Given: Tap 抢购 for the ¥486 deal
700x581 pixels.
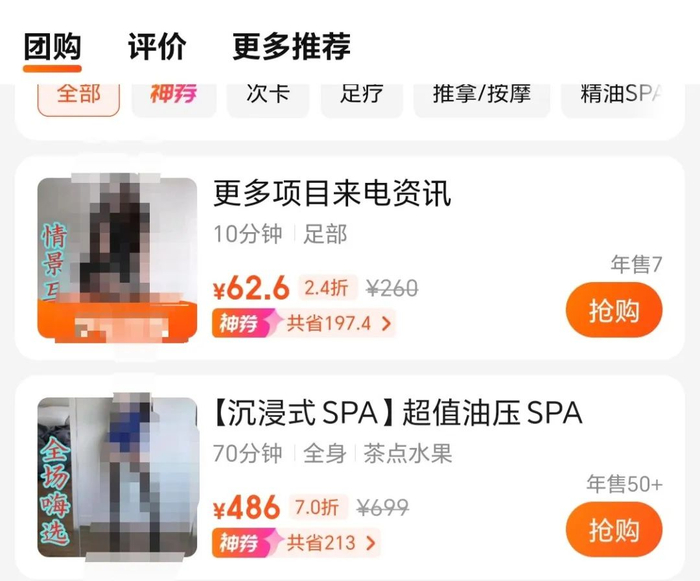Looking at the screenshot, I should 614,530.
